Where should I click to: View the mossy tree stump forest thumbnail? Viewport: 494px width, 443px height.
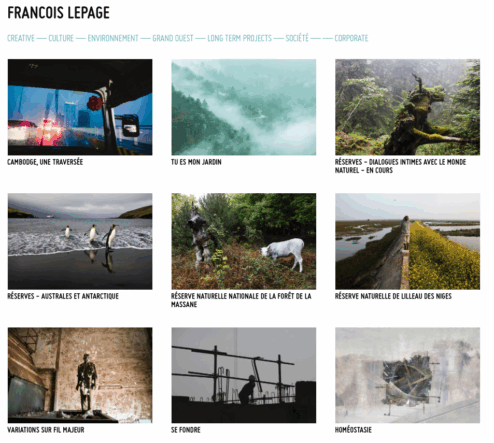(408, 107)
